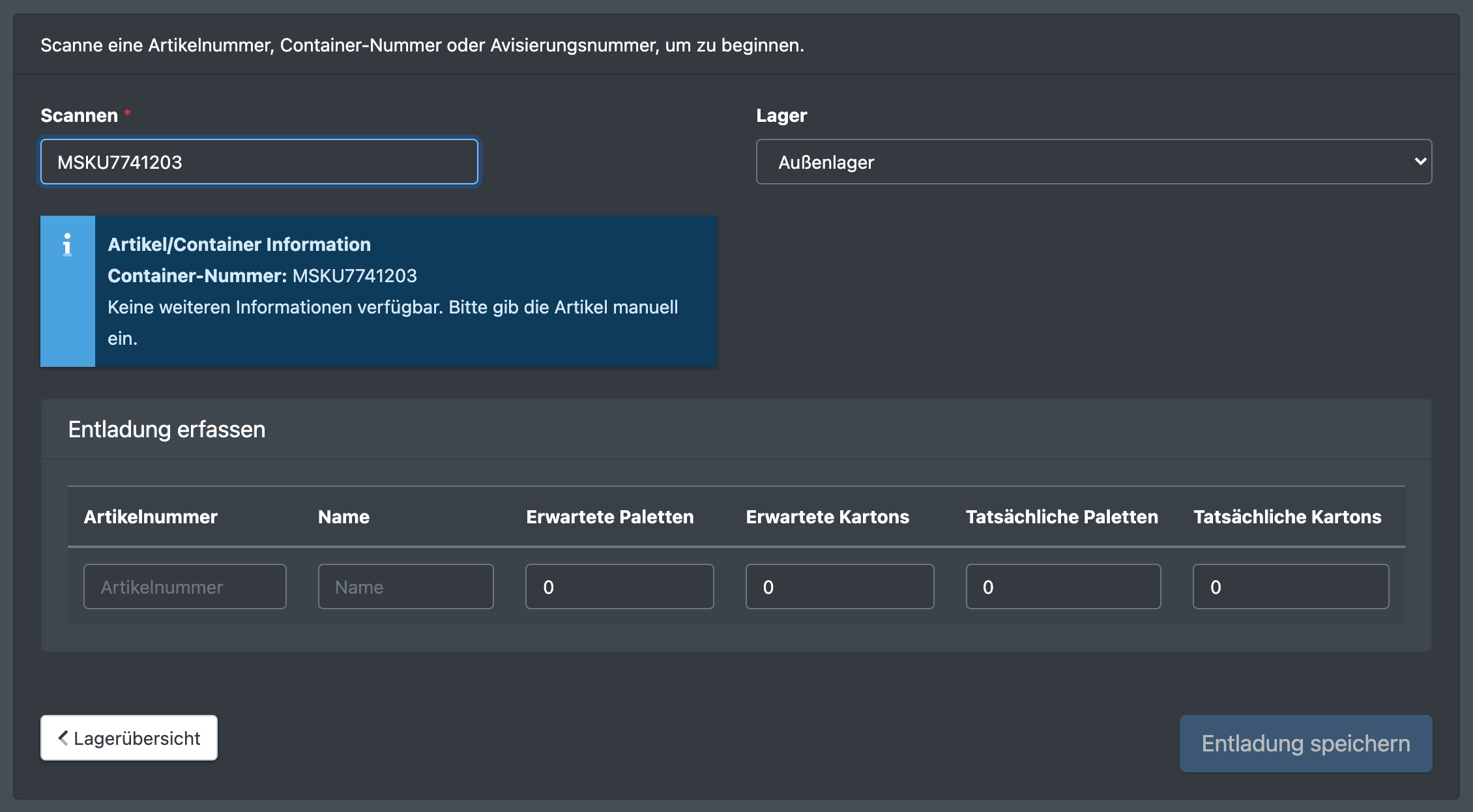Click the Container-Nummer: MSKU7741203 line in the banner

pyautogui.click(x=262, y=276)
